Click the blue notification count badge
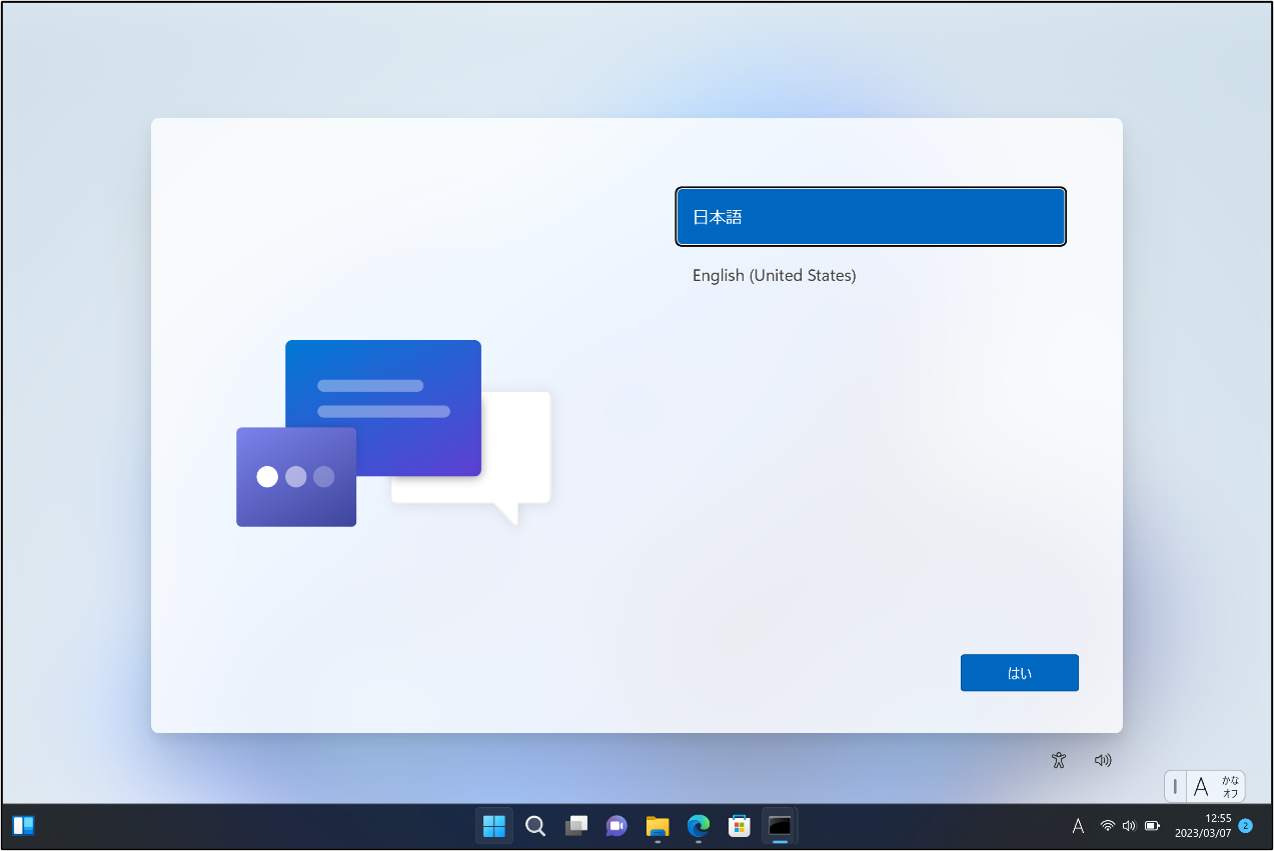This screenshot has height=851, width=1274. [x=1244, y=825]
